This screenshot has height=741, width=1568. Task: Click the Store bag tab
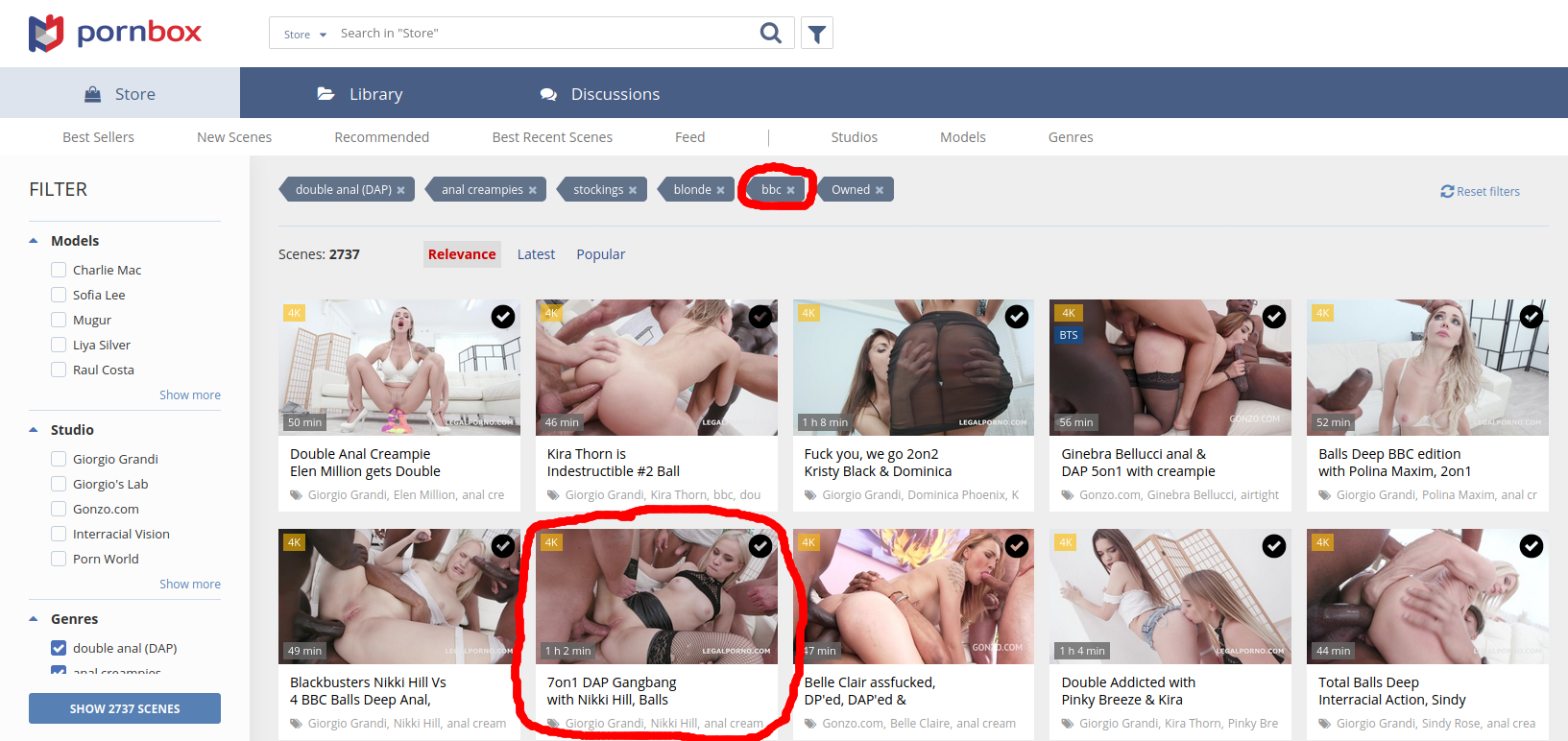tap(120, 94)
